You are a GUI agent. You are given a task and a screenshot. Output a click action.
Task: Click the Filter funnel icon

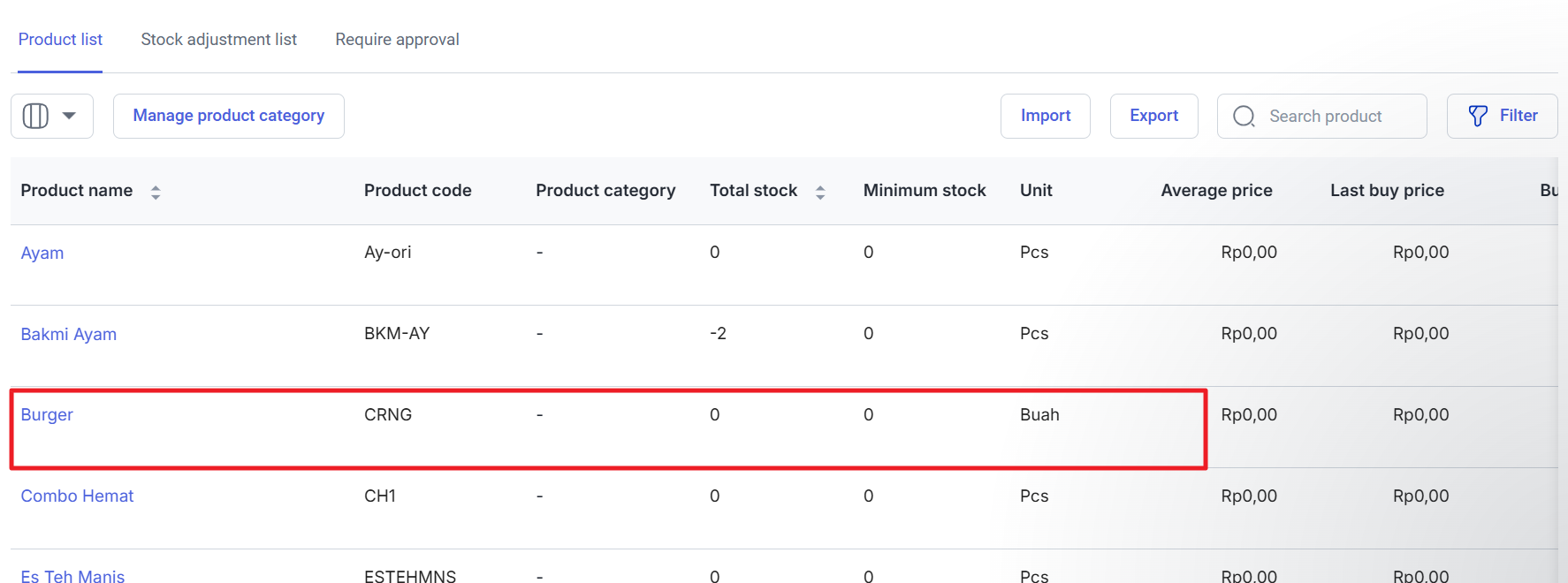(x=1477, y=116)
